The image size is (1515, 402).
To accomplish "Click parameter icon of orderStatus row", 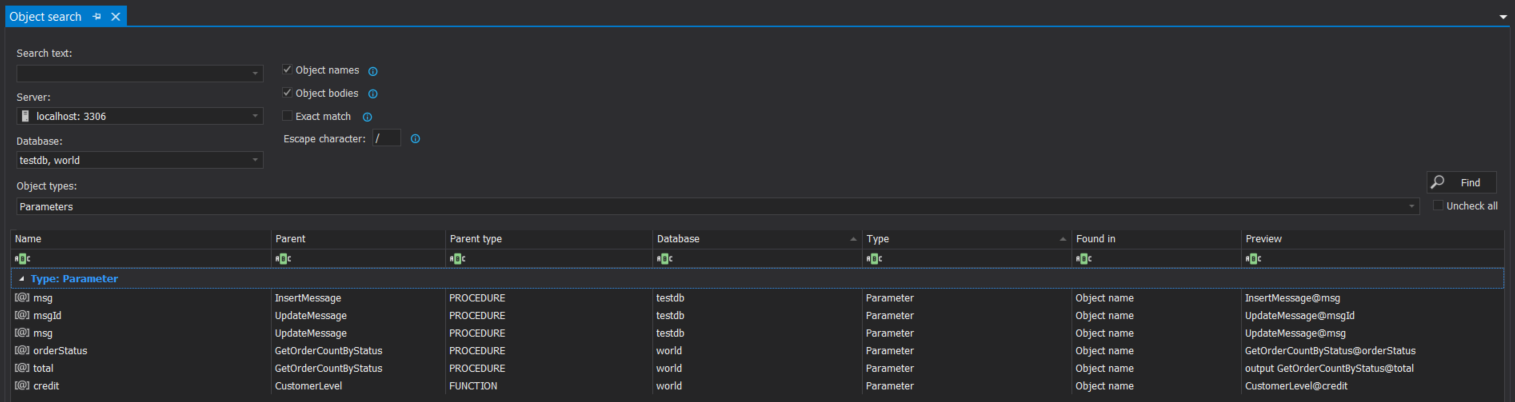I will click(22, 351).
